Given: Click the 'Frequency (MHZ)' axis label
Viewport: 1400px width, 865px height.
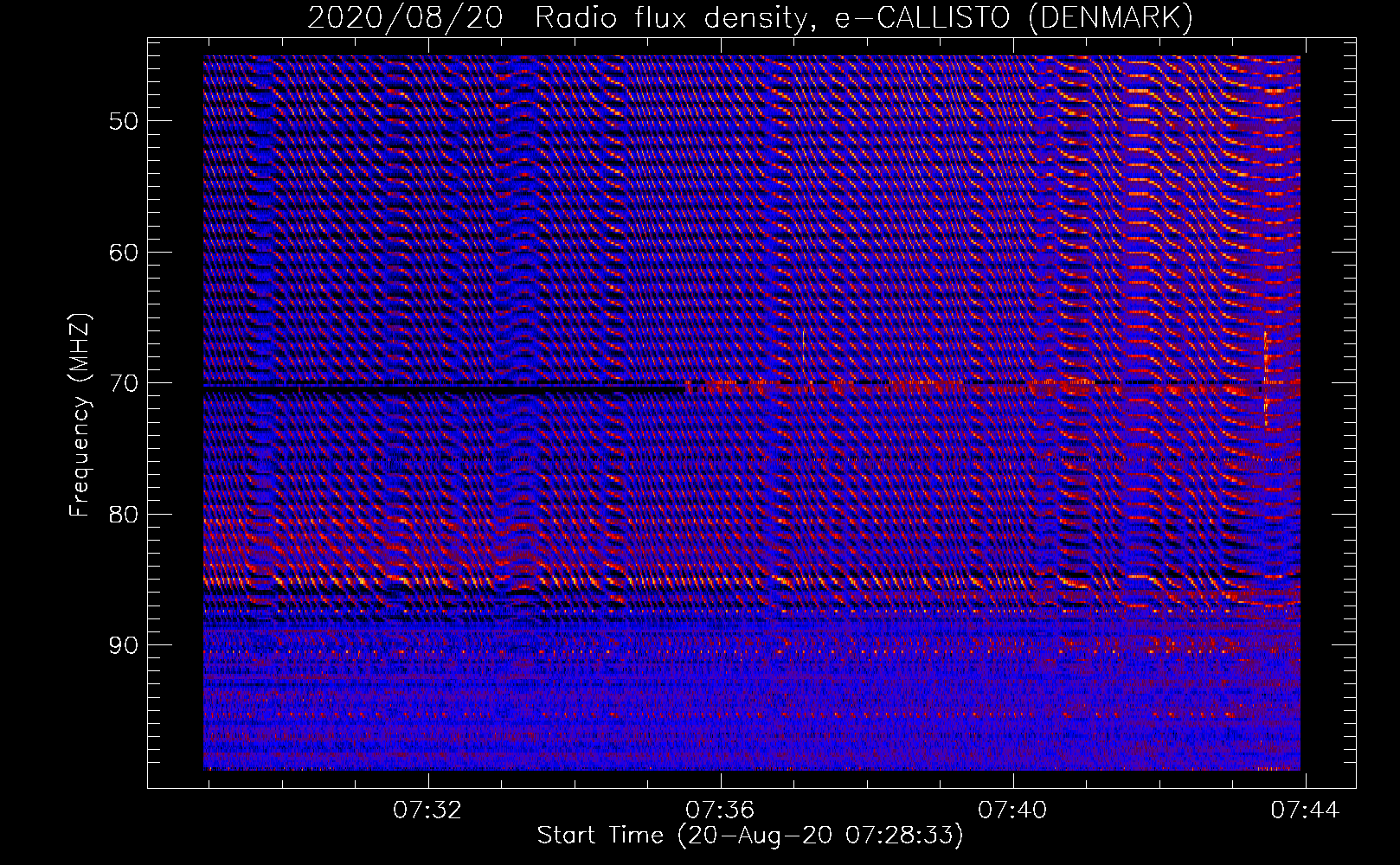Looking at the screenshot, I should tap(80, 415).
